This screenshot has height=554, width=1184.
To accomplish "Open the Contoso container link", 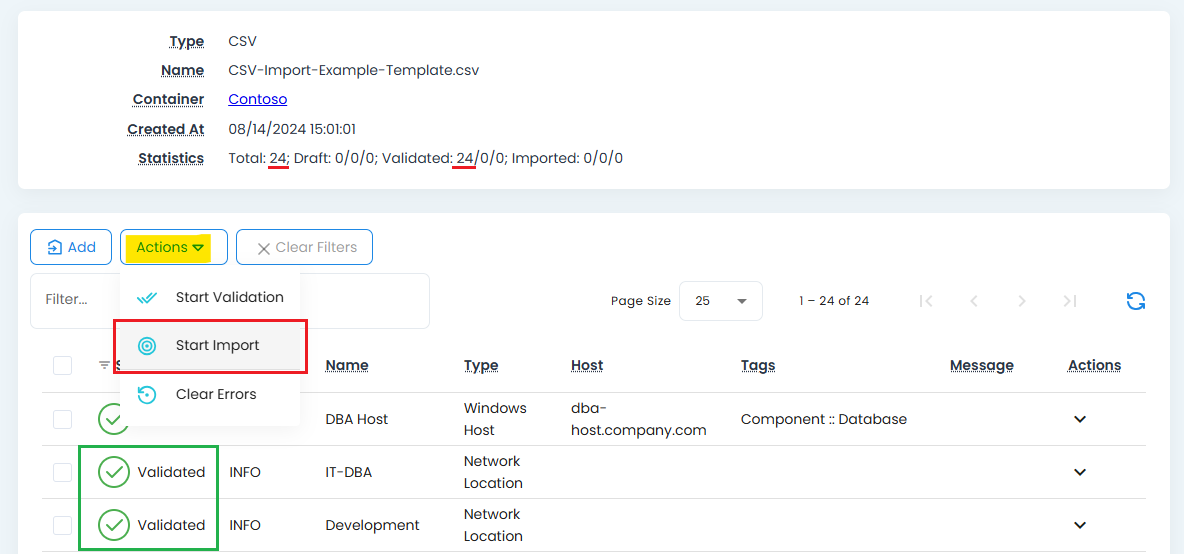I will tap(257, 99).
